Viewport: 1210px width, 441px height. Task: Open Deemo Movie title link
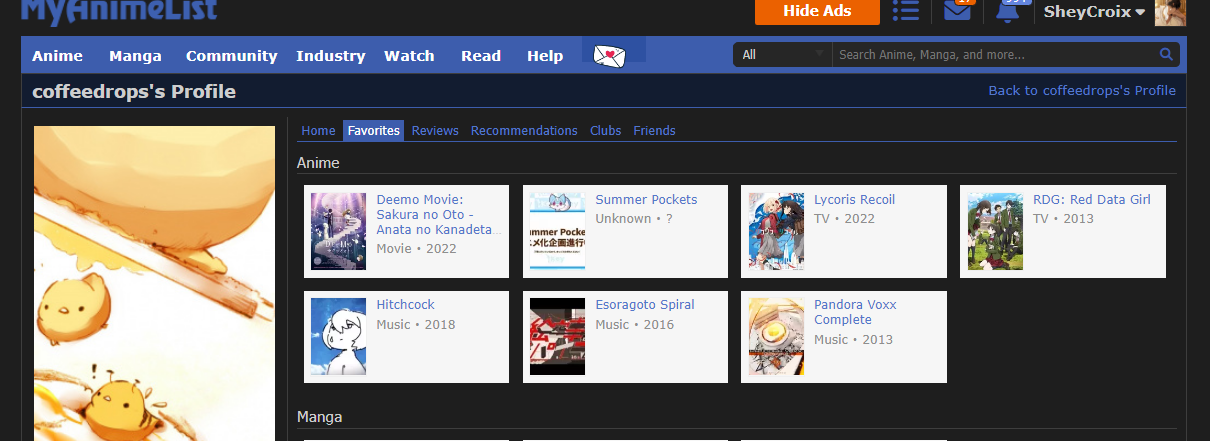click(436, 215)
